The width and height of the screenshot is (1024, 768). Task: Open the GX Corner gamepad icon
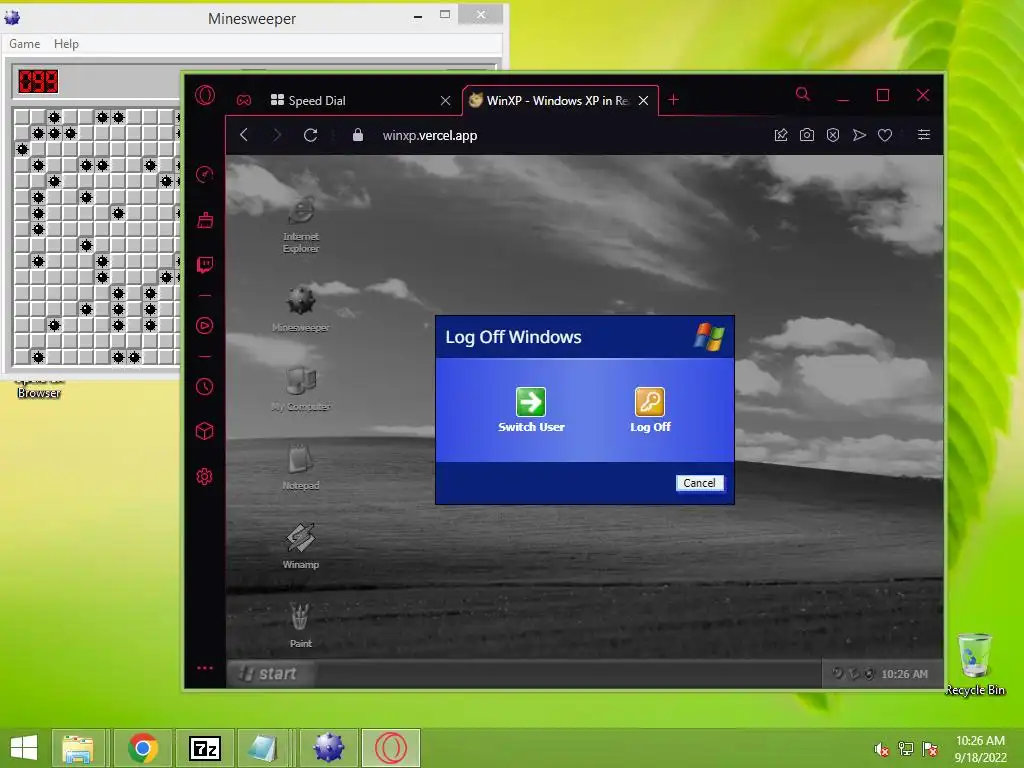coord(244,101)
